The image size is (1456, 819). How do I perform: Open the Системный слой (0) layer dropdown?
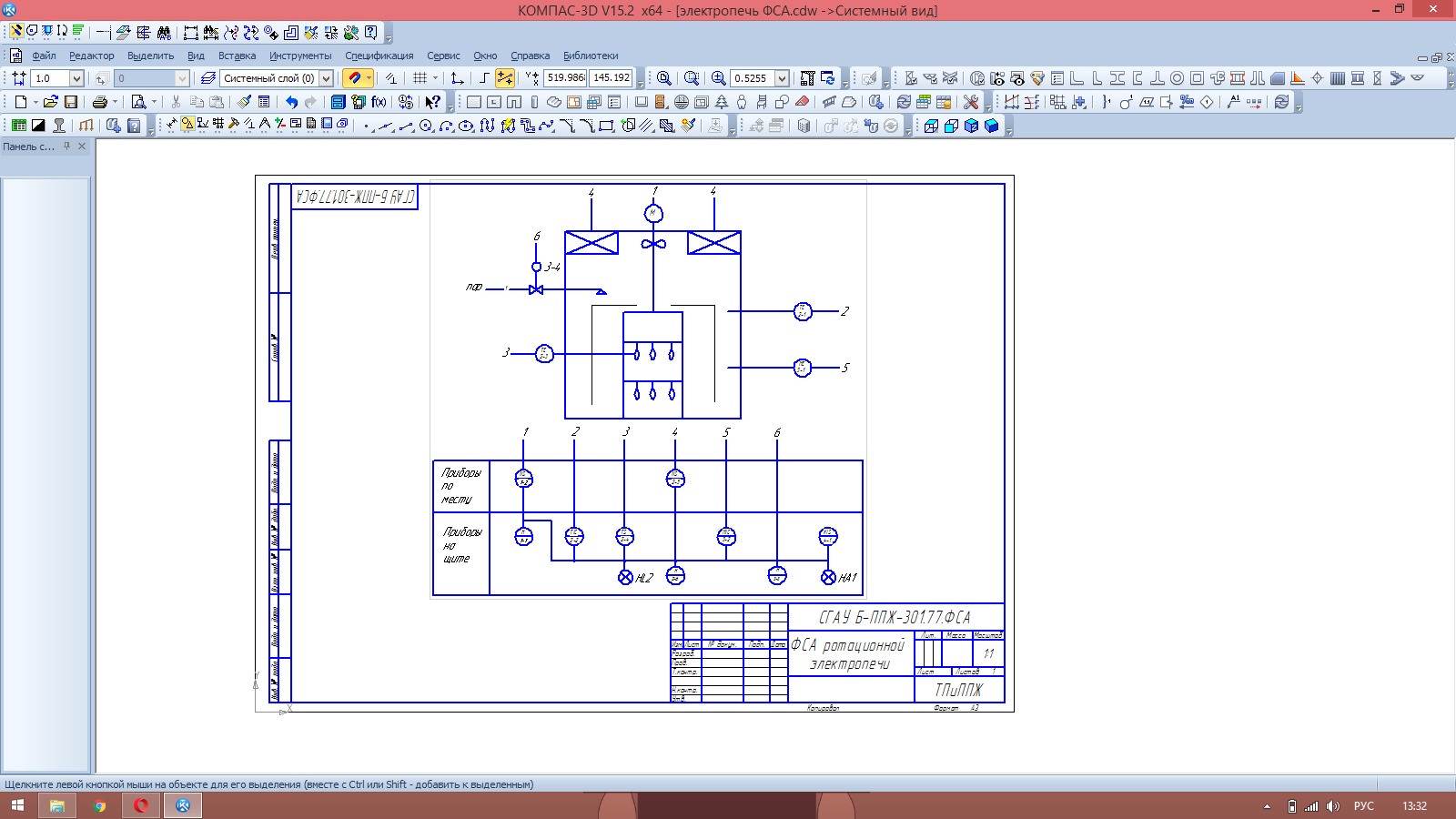pos(326,78)
